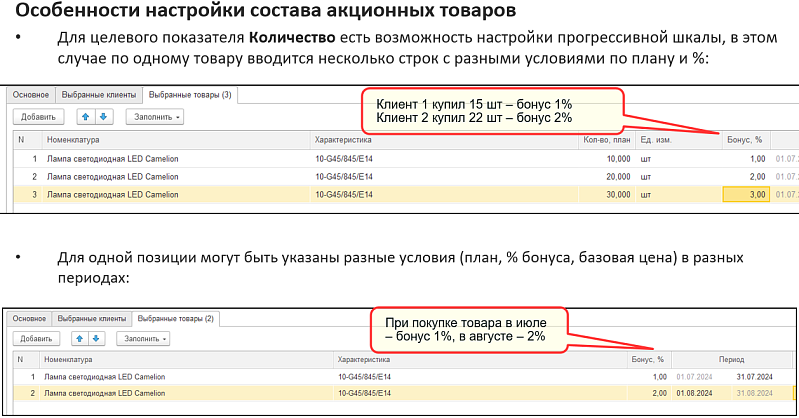Click period start date 01.07.2024 in lower table
799x418 pixels.
pos(694,377)
